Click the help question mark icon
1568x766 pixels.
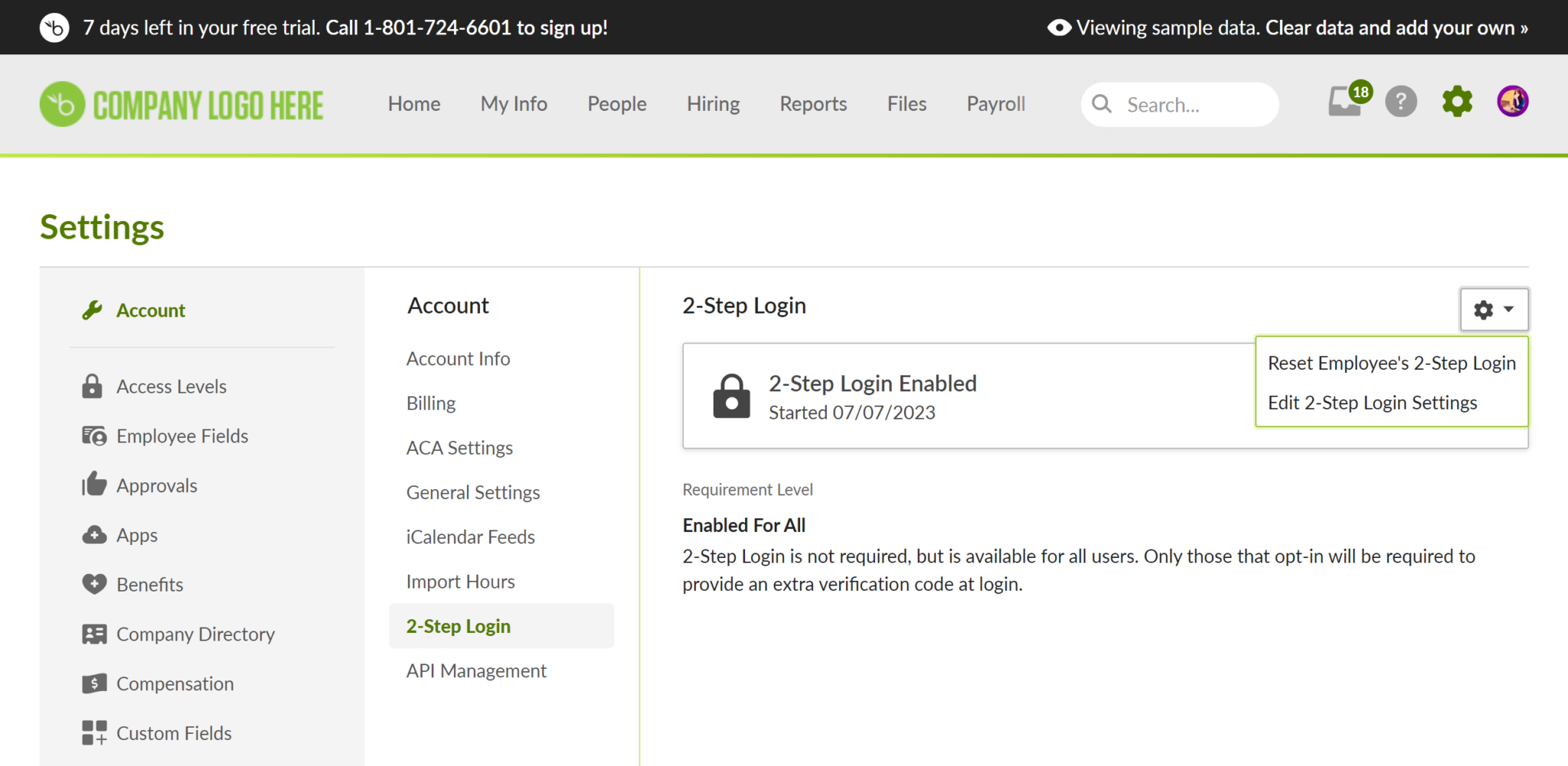coord(1400,101)
